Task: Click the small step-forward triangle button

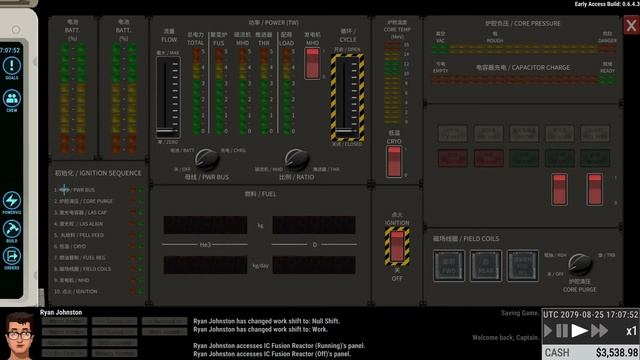Action: pos(548,331)
